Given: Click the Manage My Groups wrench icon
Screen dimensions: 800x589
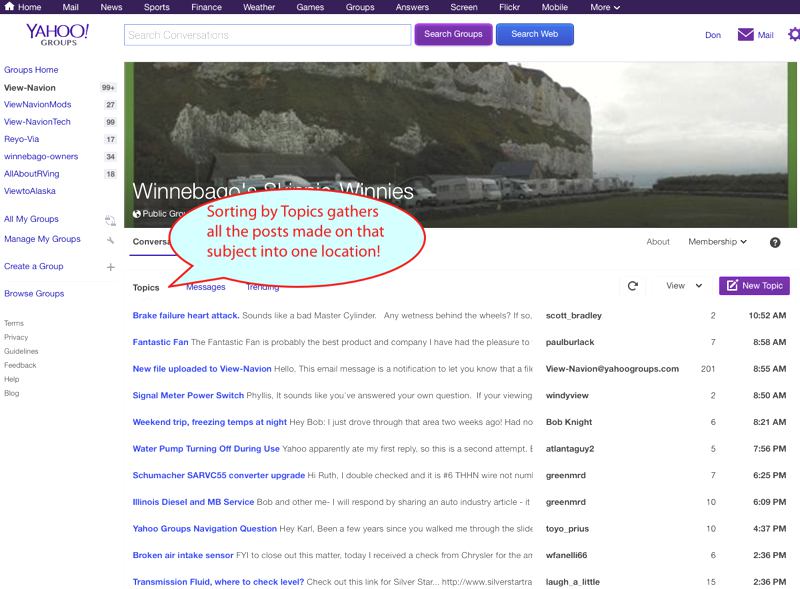Looking at the screenshot, I should [x=110, y=240].
